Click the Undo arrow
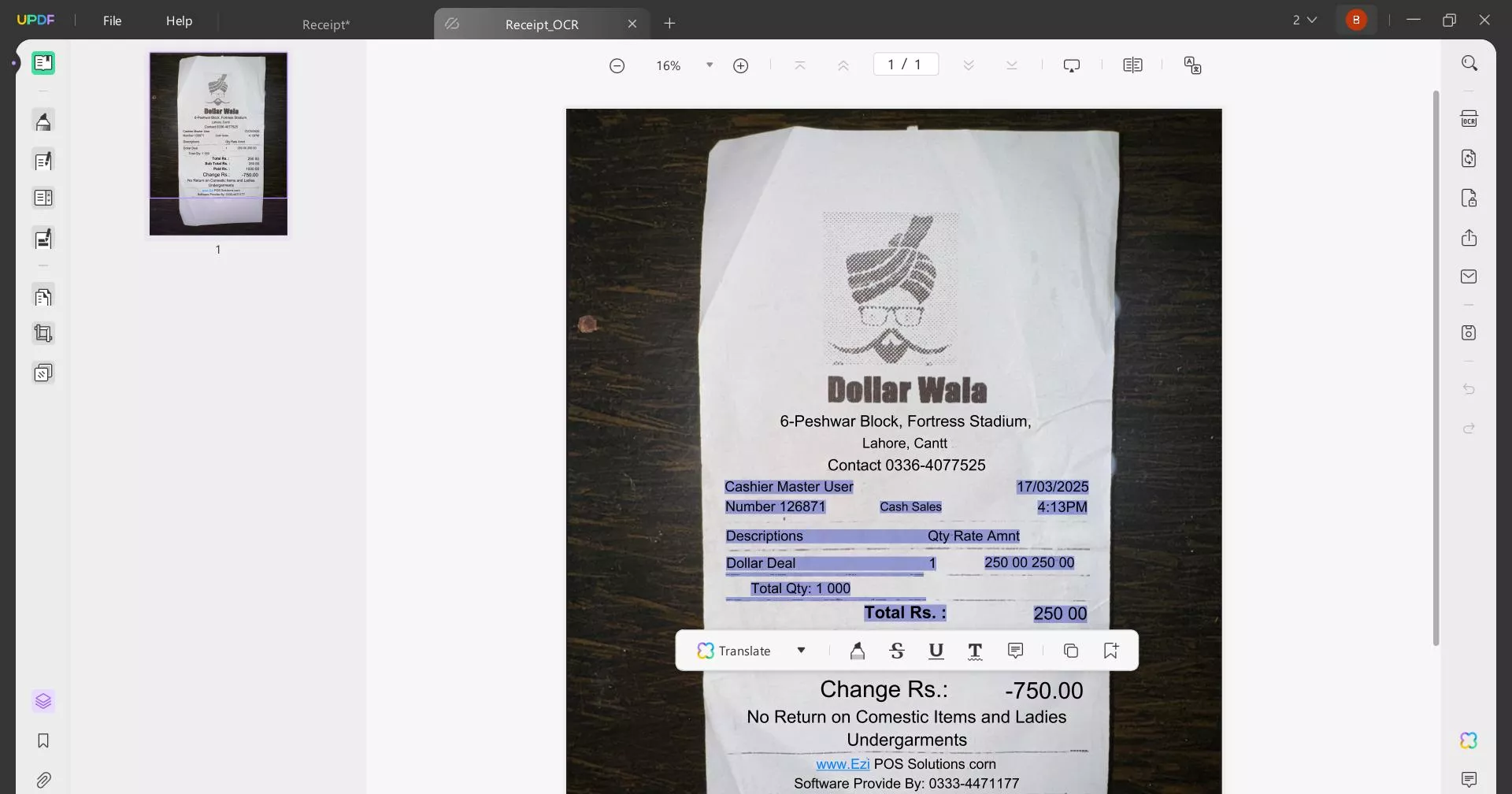Screen dimensions: 1512x794 point(1469,389)
